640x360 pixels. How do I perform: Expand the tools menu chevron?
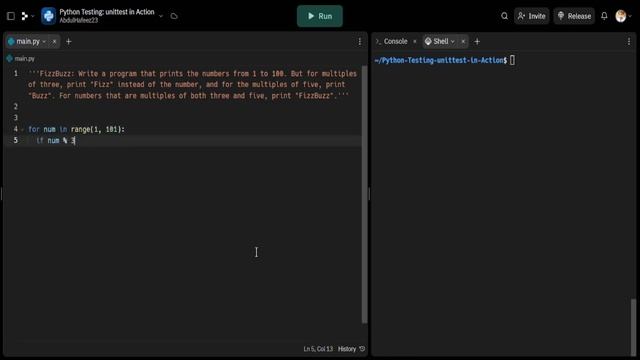33,16
